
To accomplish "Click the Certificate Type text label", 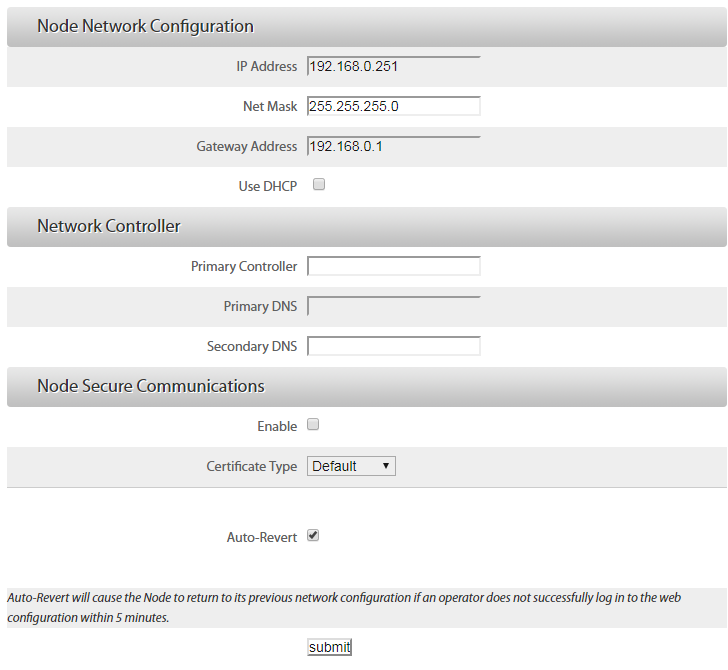I will pyautogui.click(x=252, y=467).
